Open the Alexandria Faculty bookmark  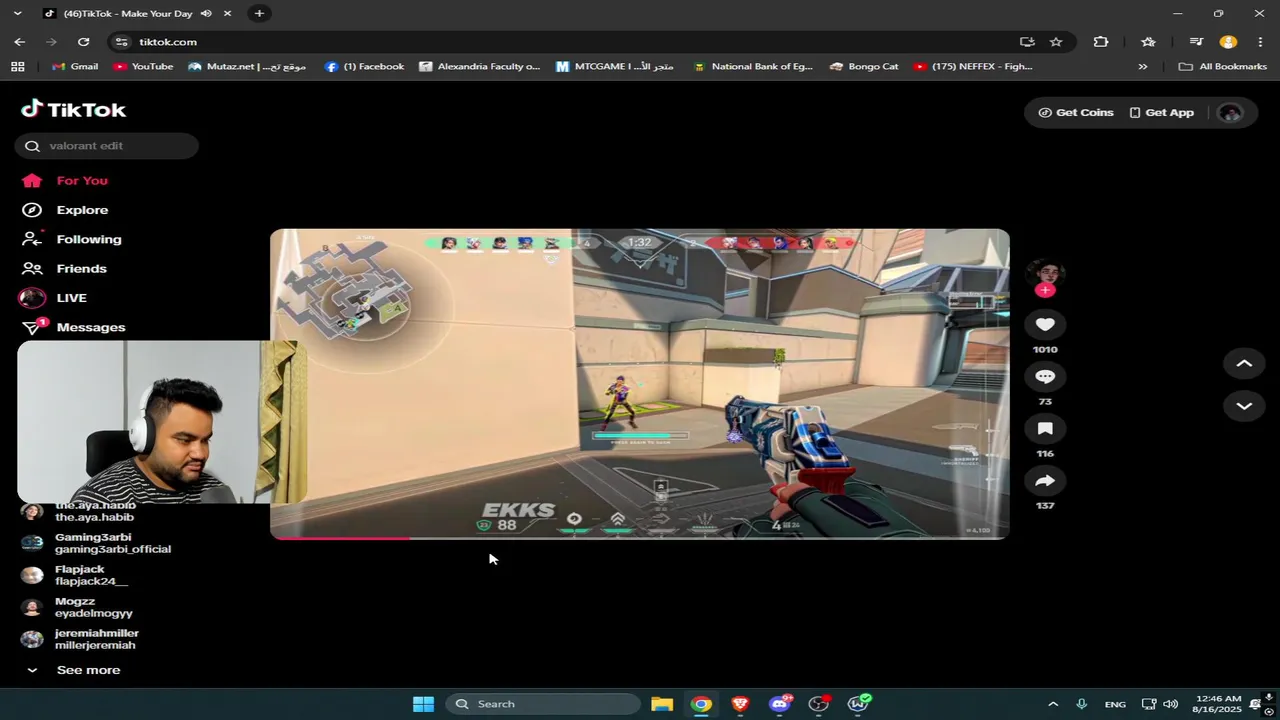tap(480, 67)
